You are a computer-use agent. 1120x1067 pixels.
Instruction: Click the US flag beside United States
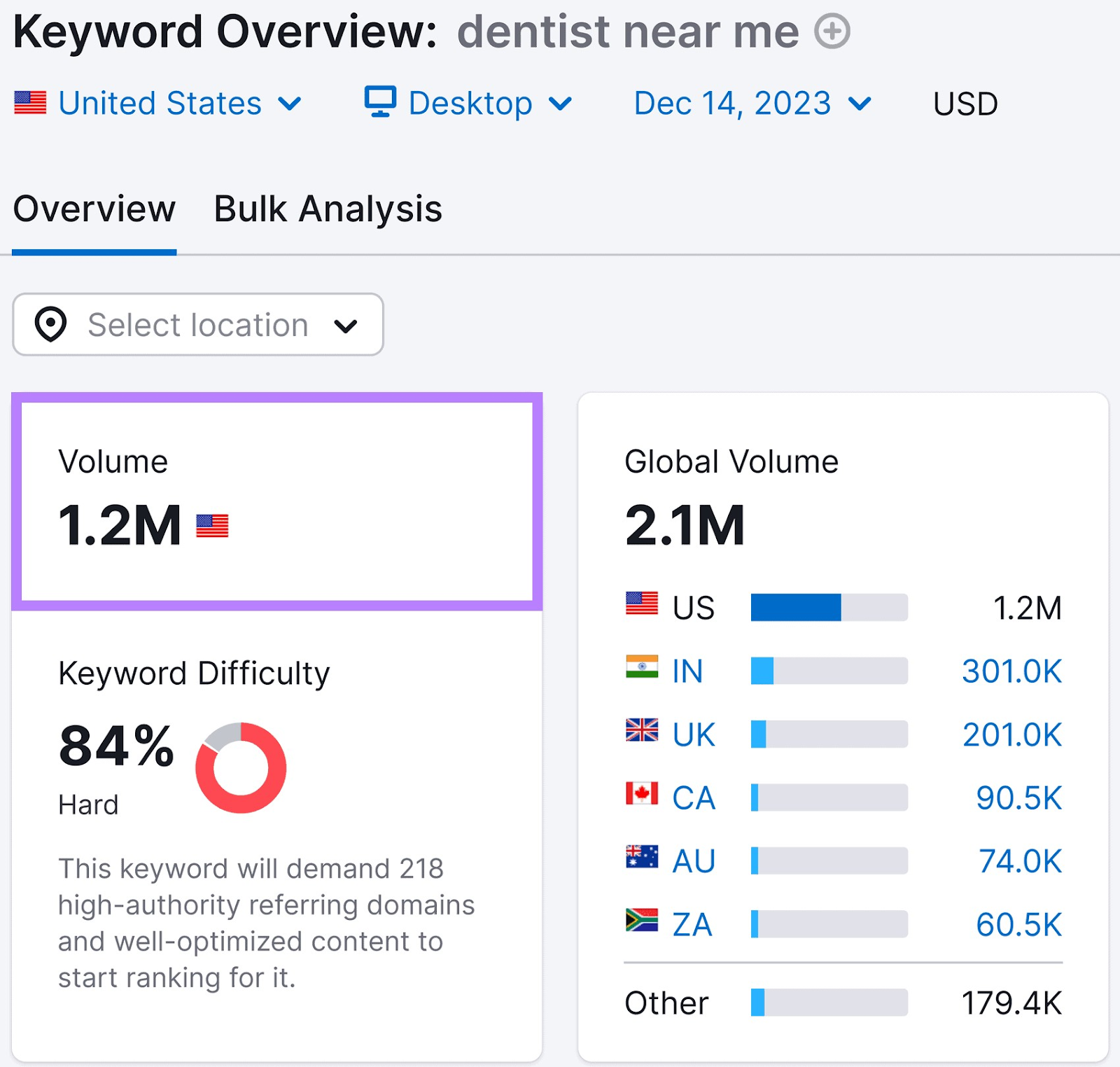pos(29,103)
